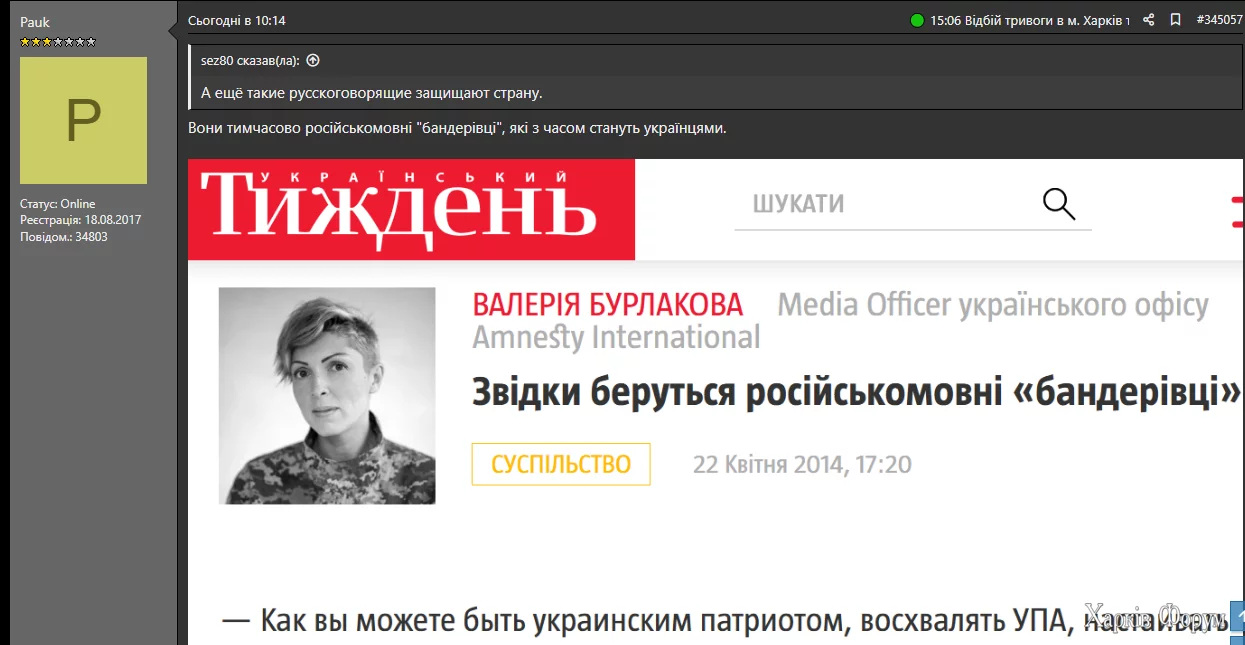Open the share post icon
Image resolution: width=1245 pixels, height=645 pixels.
click(x=1149, y=20)
